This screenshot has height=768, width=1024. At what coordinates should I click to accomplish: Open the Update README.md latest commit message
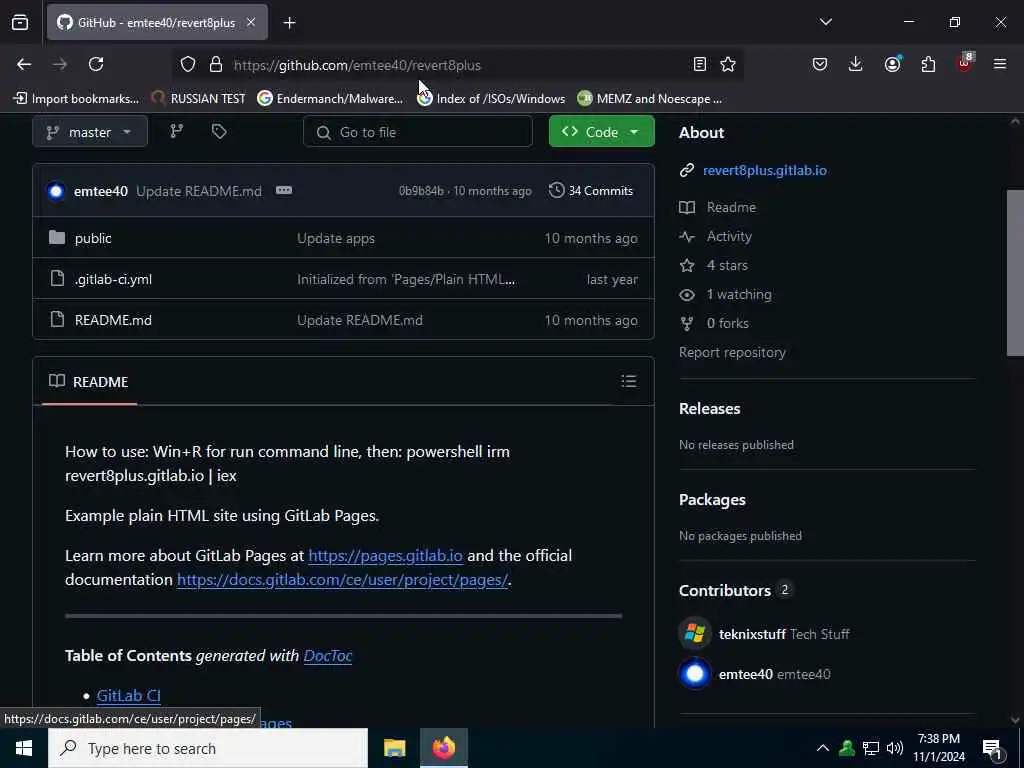[x=199, y=191]
